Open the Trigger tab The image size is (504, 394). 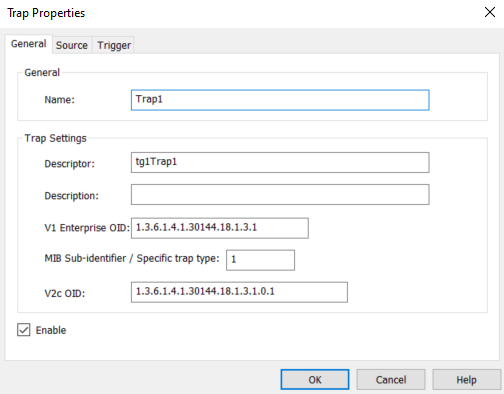pyautogui.click(x=114, y=45)
